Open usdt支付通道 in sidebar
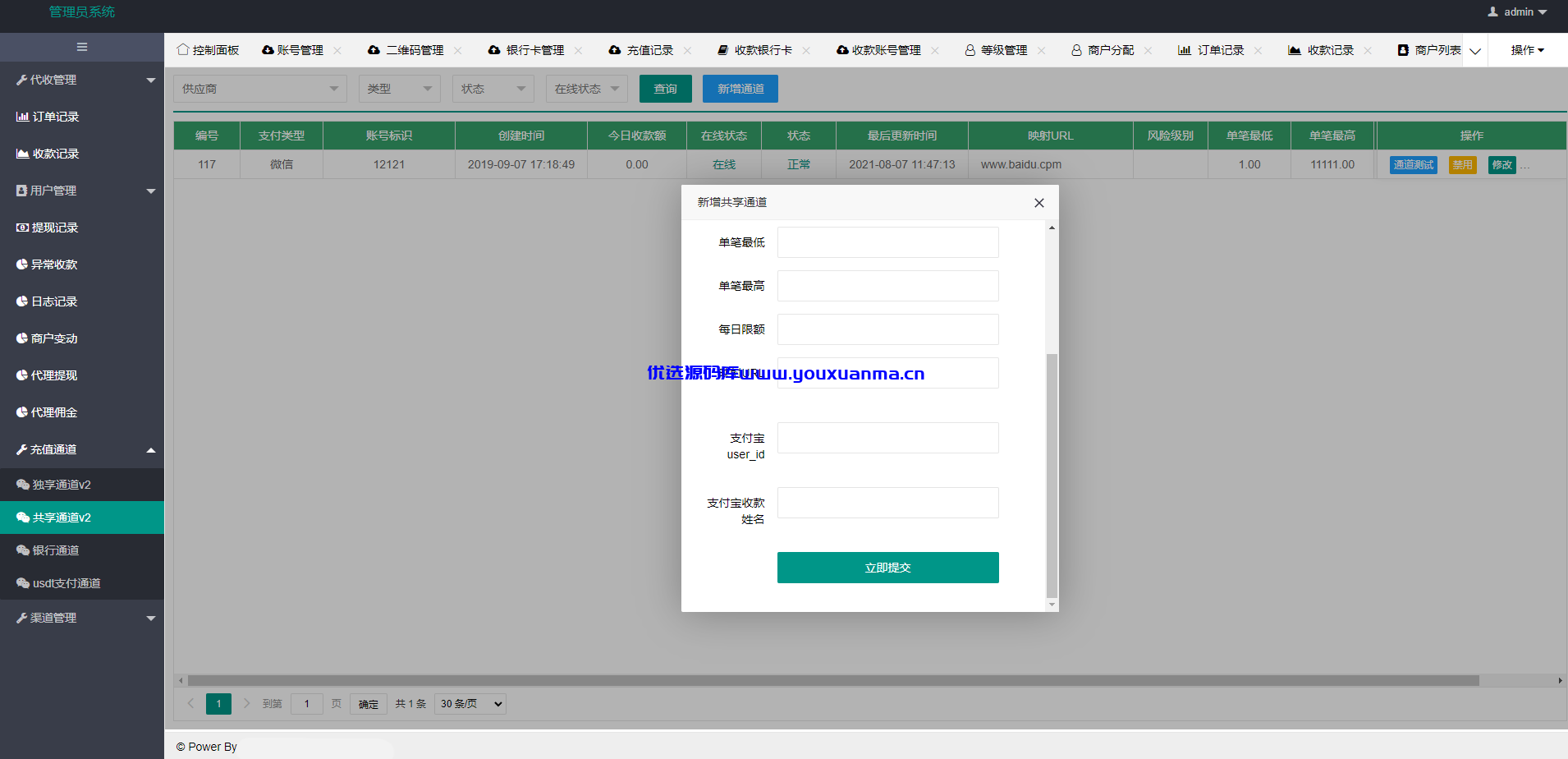This screenshot has width=1568, height=759. pyautogui.click(x=82, y=583)
